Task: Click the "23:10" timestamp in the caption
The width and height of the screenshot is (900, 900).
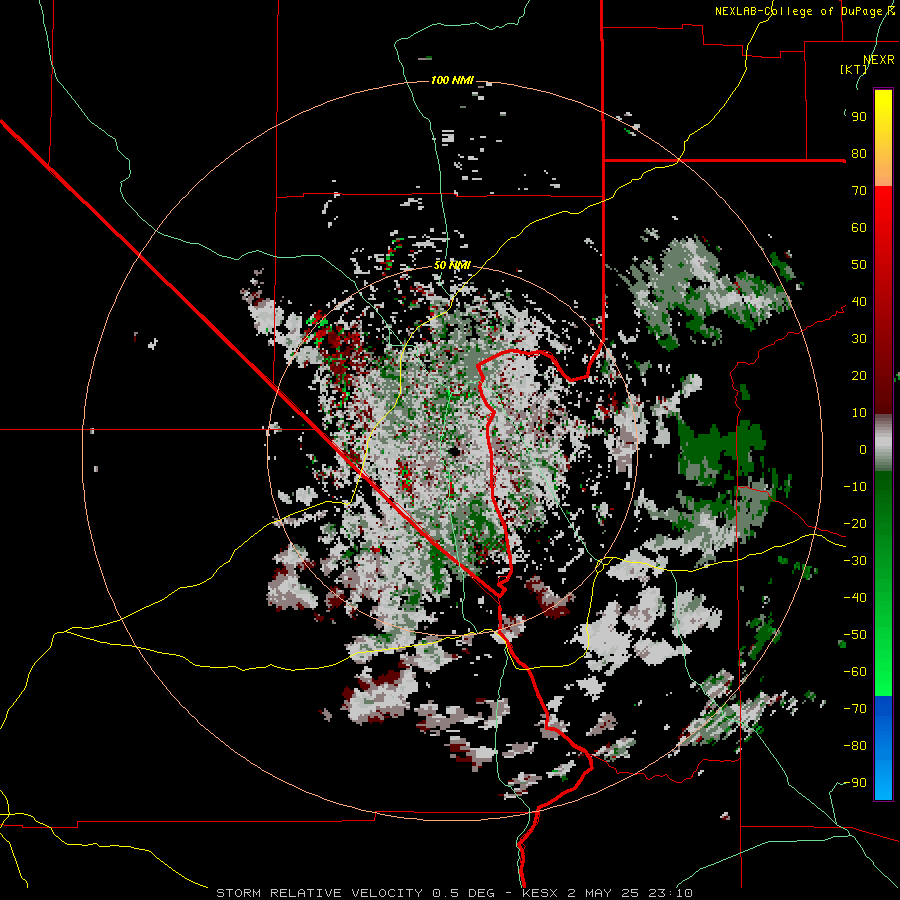Action: click(x=669, y=893)
